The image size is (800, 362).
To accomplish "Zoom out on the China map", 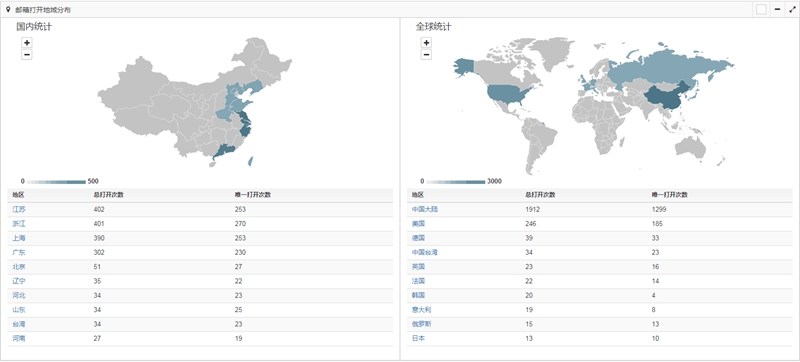I will [x=27, y=55].
